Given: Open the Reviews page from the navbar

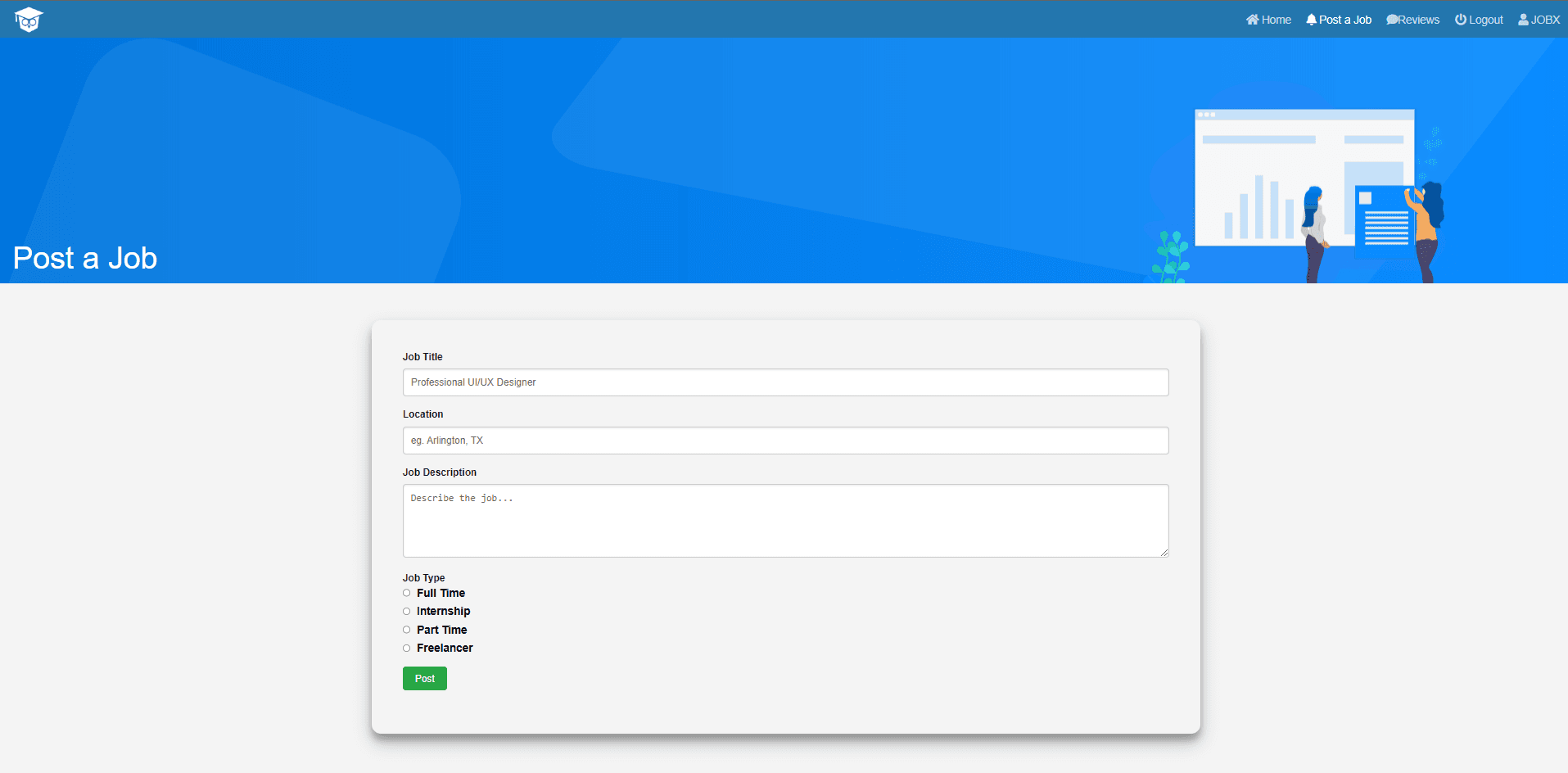Looking at the screenshot, I should [1417, 19].
